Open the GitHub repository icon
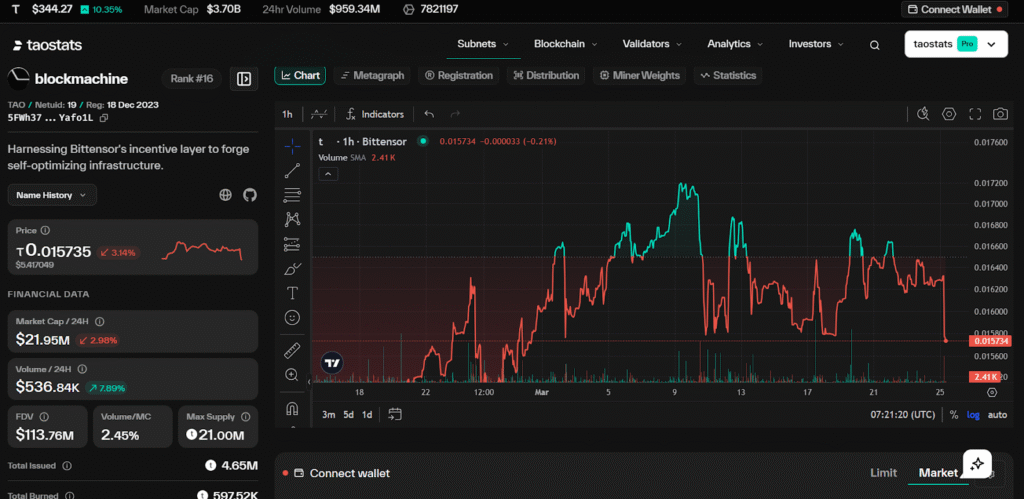Viewport: 1024px width, 499px height. 250,195
